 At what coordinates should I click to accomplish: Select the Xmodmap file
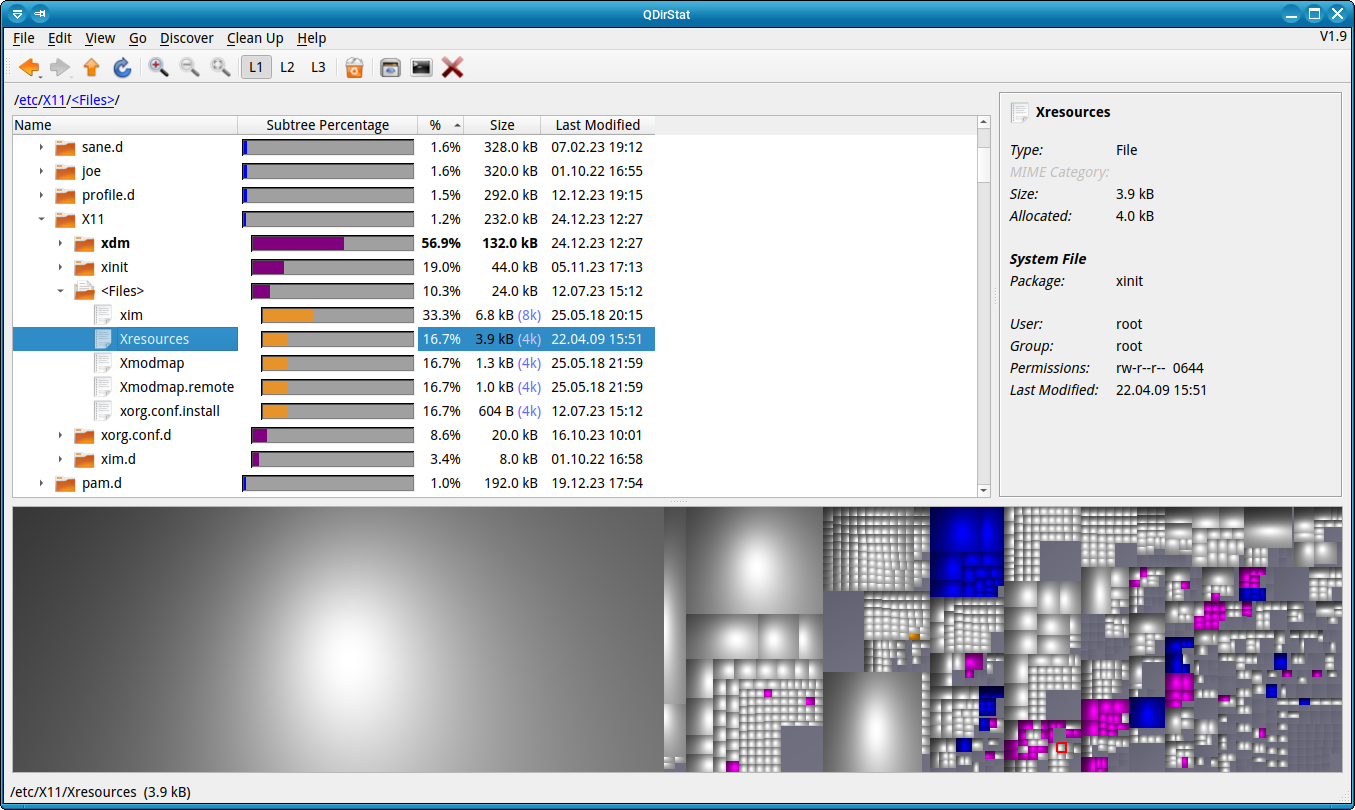point(152,363)
